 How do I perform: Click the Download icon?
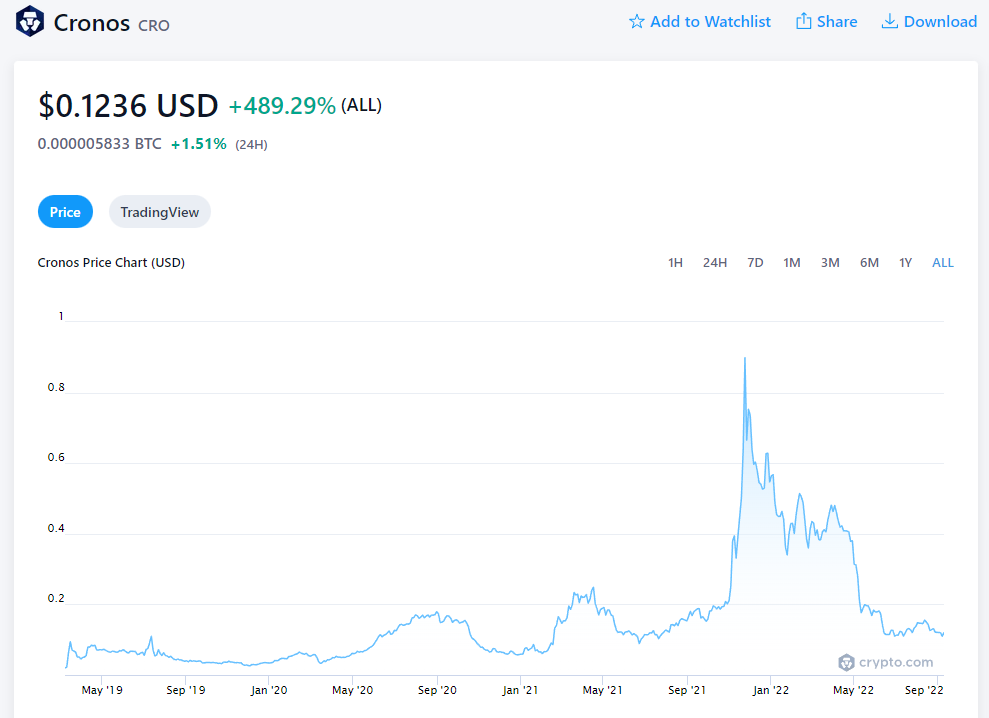tap(889, 22)
